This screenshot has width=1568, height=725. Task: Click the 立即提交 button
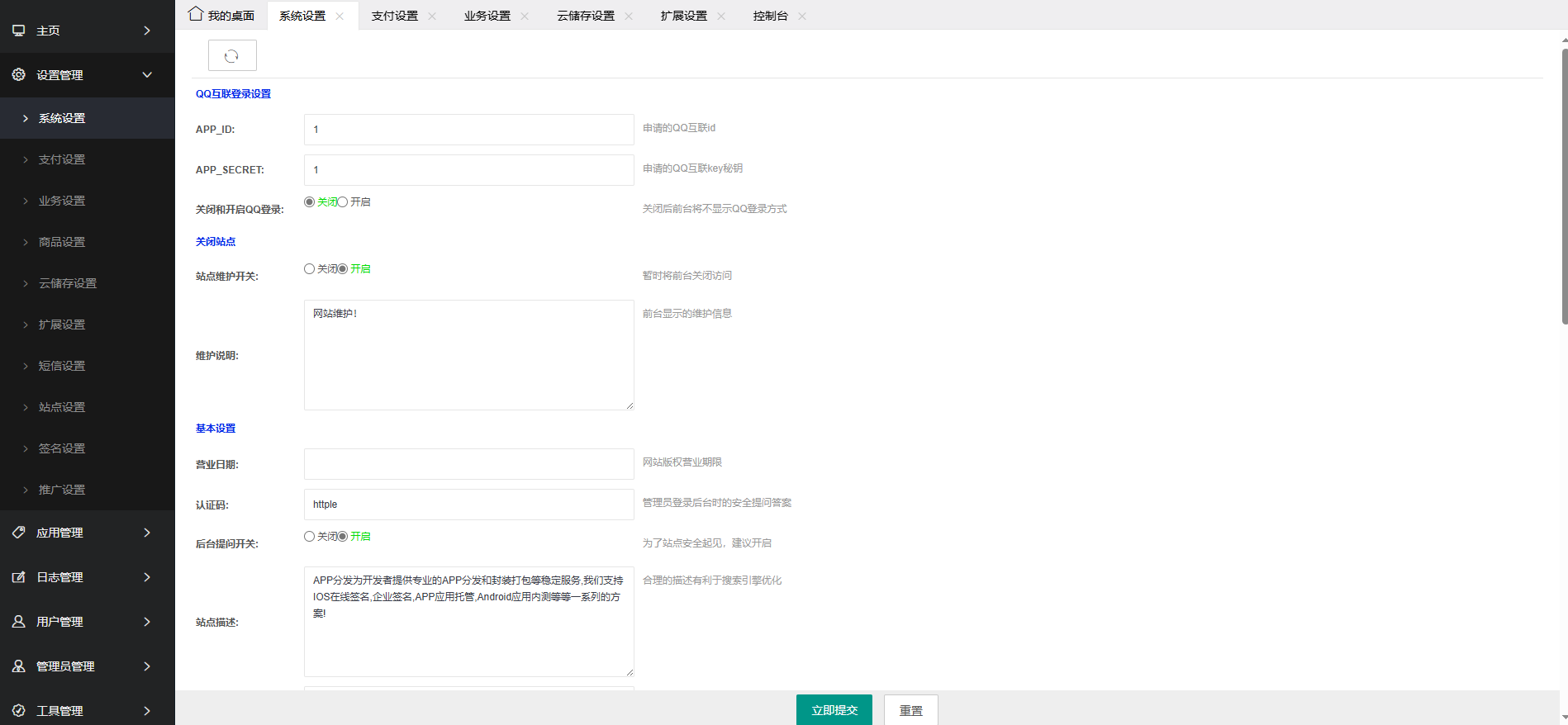tap(834, 710)
